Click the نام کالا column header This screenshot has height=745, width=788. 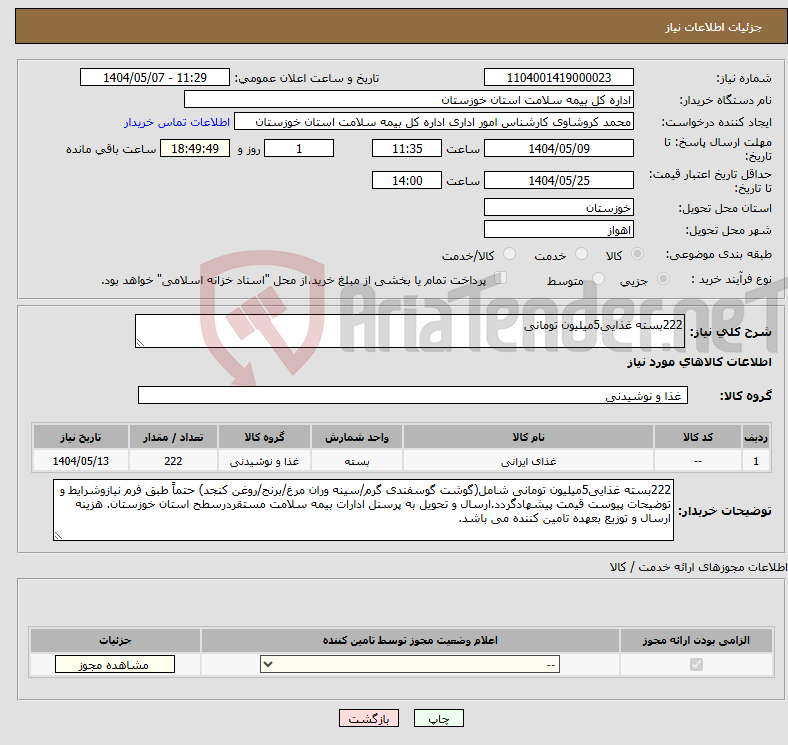528,437
